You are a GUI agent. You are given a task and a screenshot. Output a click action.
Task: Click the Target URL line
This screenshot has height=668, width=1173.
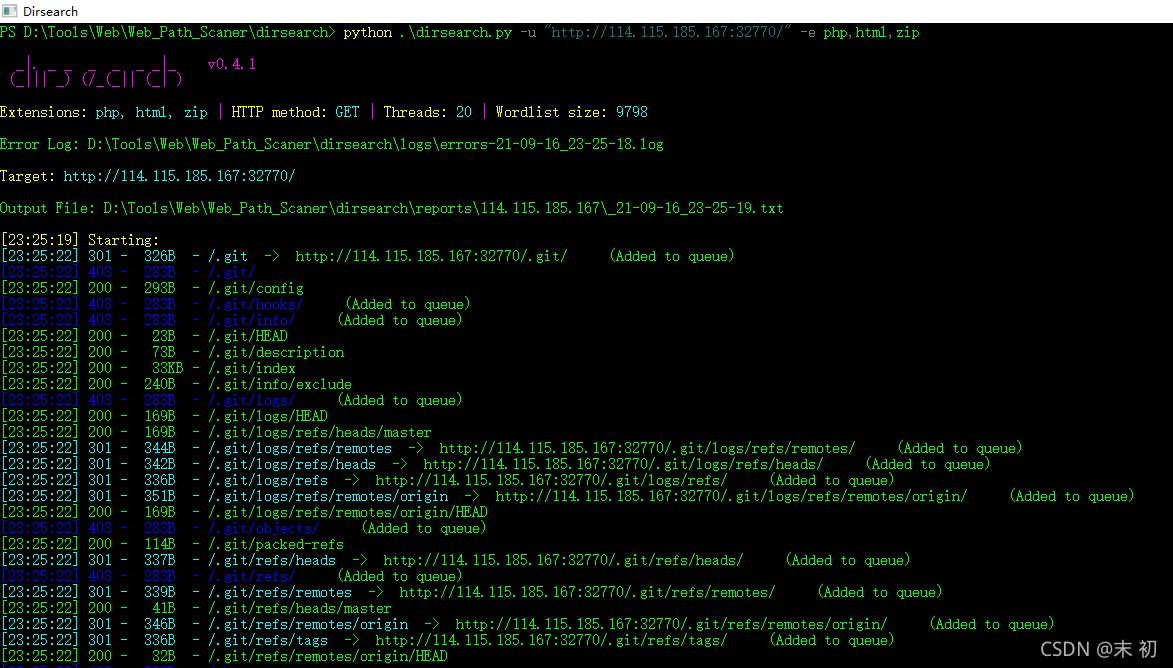tap(147, 176)
